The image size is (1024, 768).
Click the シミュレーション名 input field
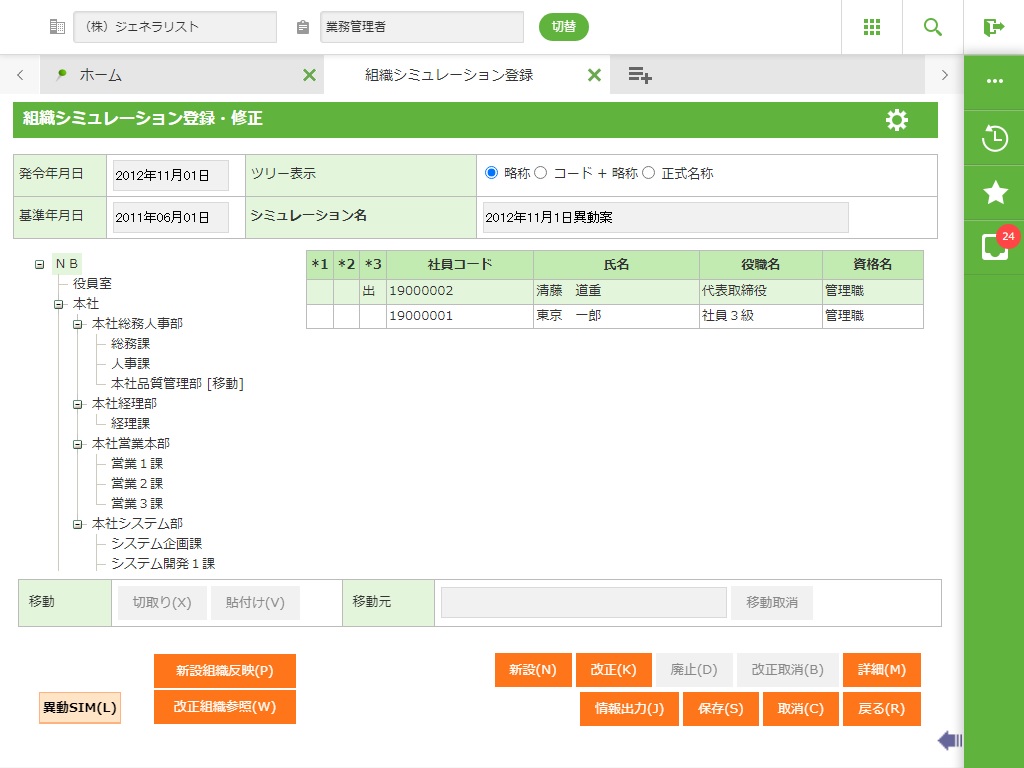tap(665, 217)
